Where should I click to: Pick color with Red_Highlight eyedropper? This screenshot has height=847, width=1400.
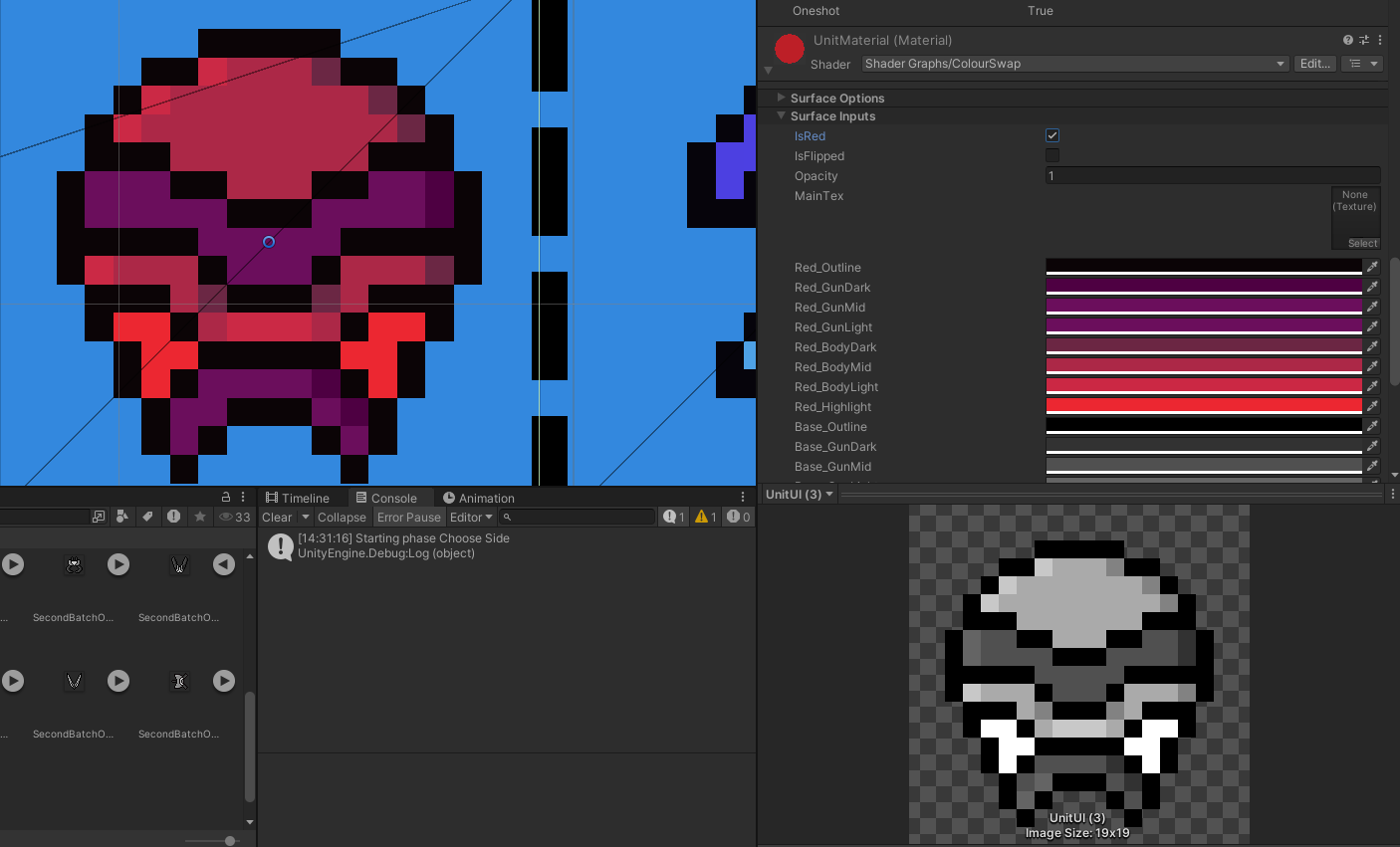[1372, 406]
